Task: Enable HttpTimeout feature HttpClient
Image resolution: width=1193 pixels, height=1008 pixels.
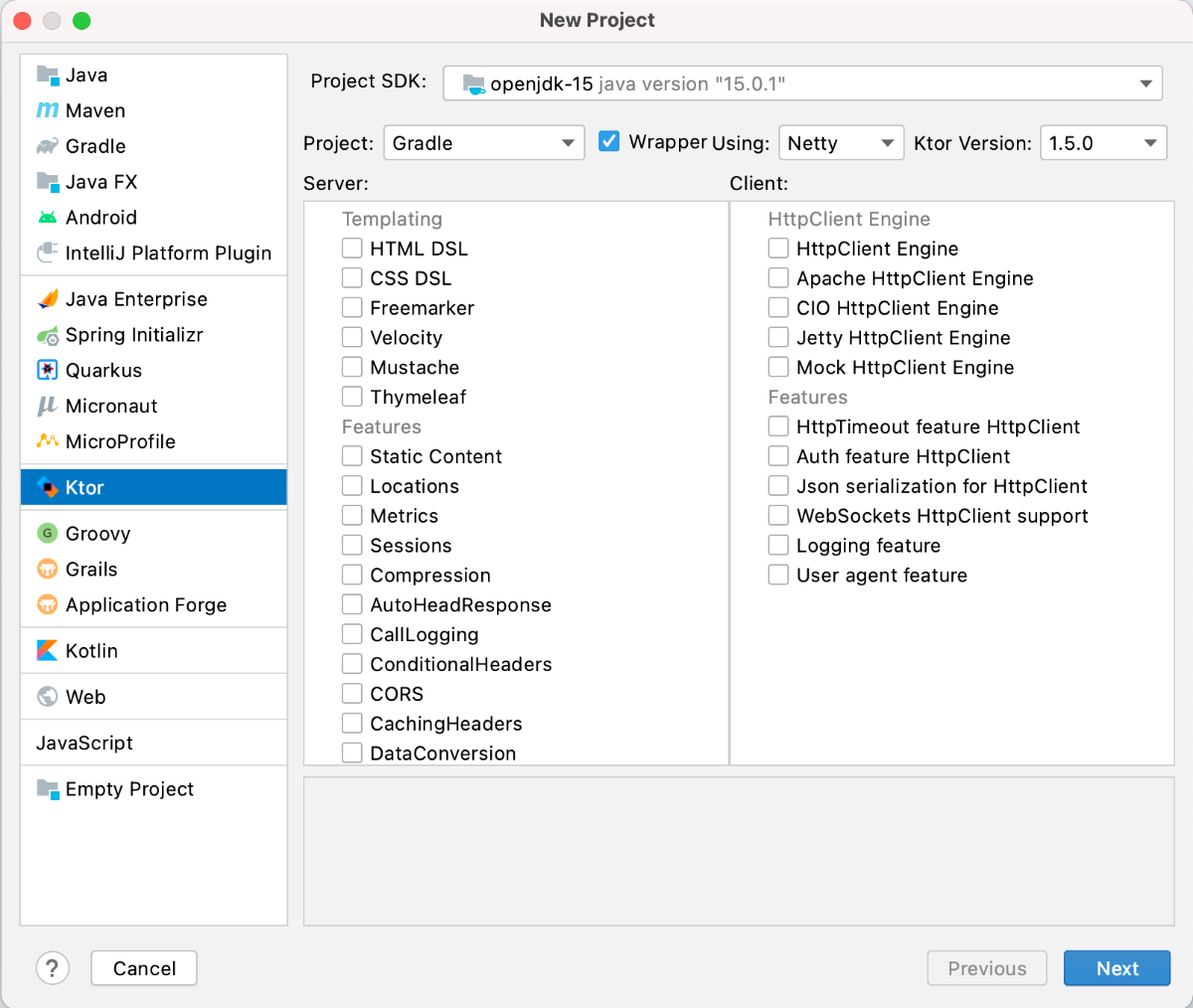Action: click(x=778, y=426)
